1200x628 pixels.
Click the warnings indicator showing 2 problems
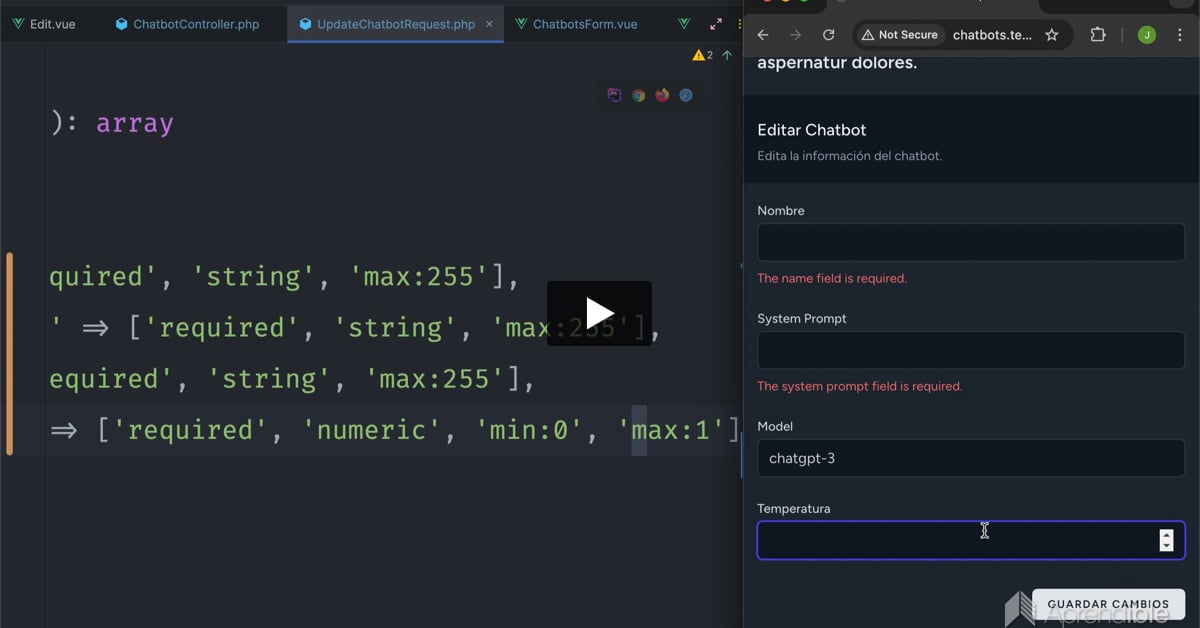click(x=703, y=56)
